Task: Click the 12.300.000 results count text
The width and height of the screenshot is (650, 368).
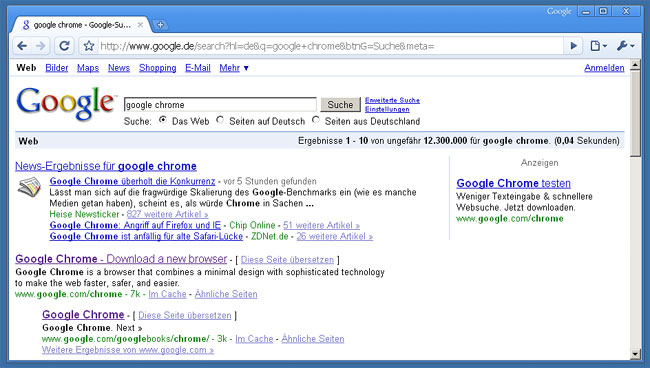Action: click(445, 141)
